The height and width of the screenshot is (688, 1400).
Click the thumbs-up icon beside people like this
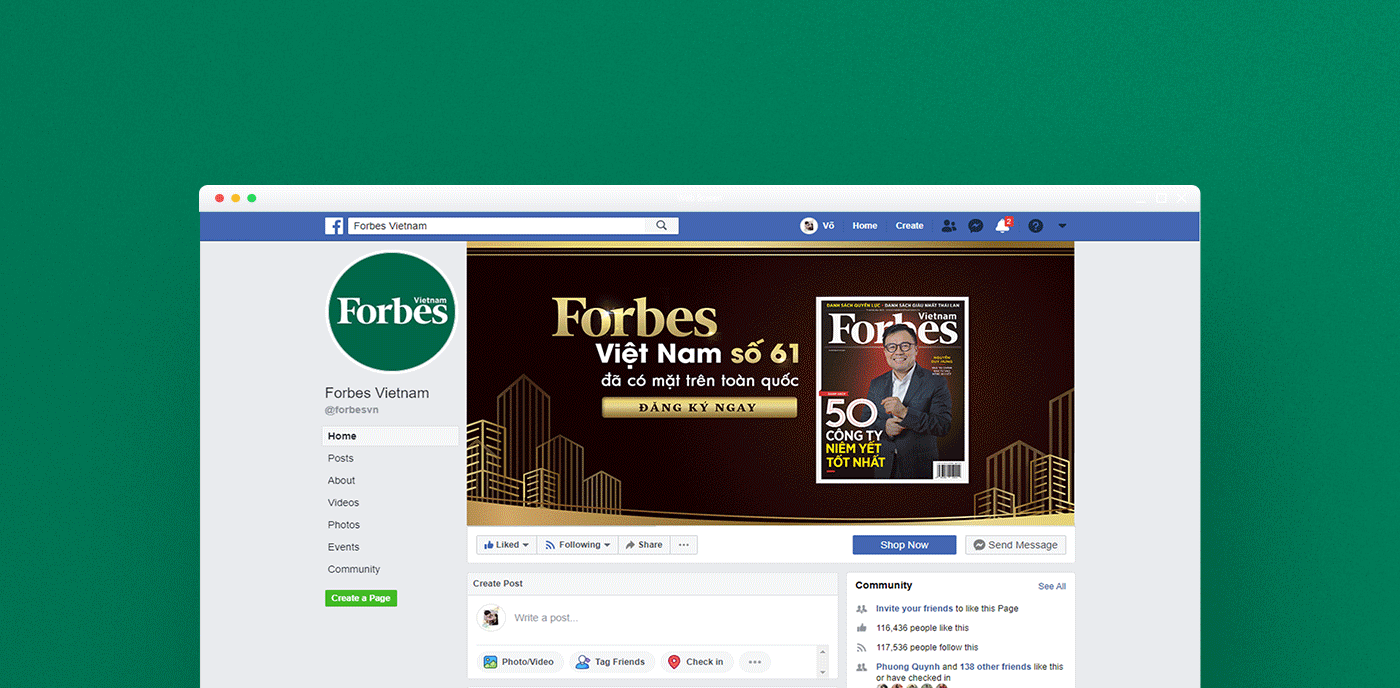click(861, 627)
